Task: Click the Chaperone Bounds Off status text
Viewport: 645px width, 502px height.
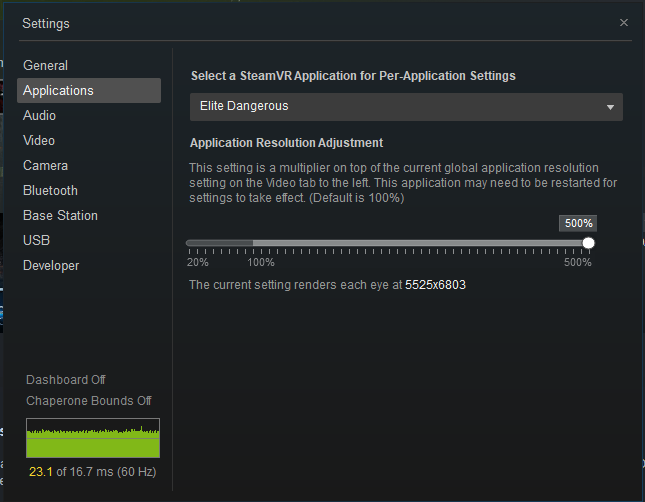Action: pos(89,401)
